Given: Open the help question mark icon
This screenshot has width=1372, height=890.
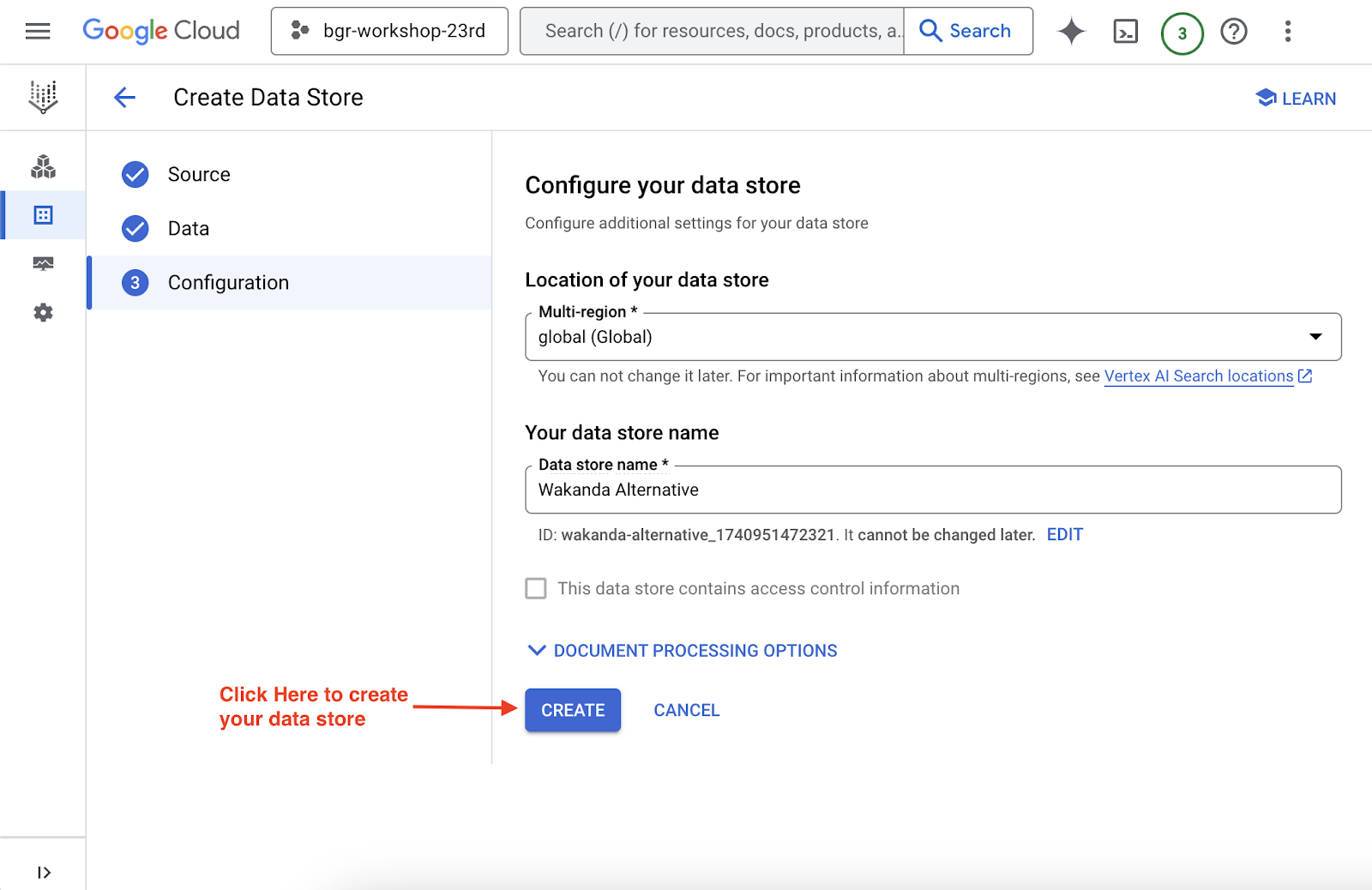Looking at the screenshot, I should (x=1234, y=32).
